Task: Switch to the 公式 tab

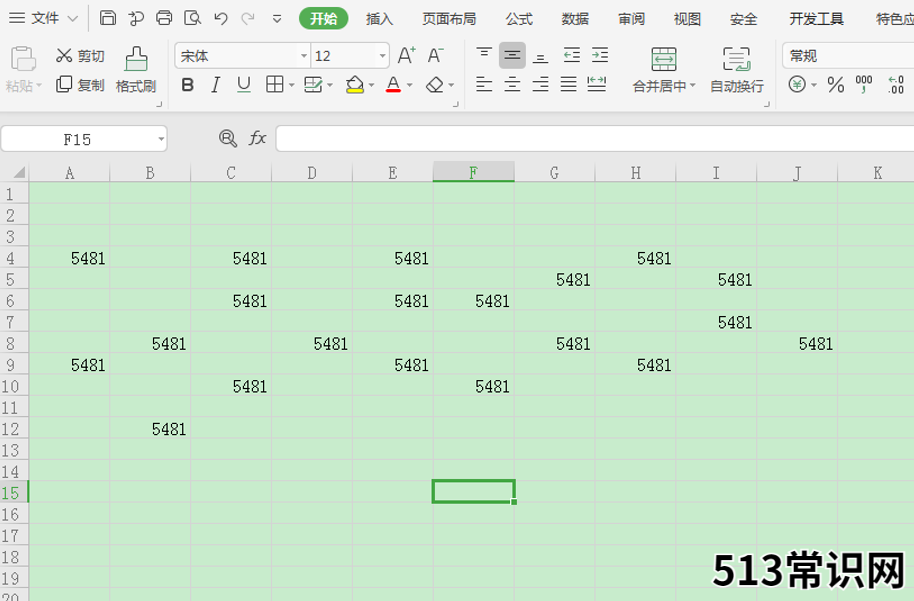Action: pyautogui.click(x=519, y=19)
